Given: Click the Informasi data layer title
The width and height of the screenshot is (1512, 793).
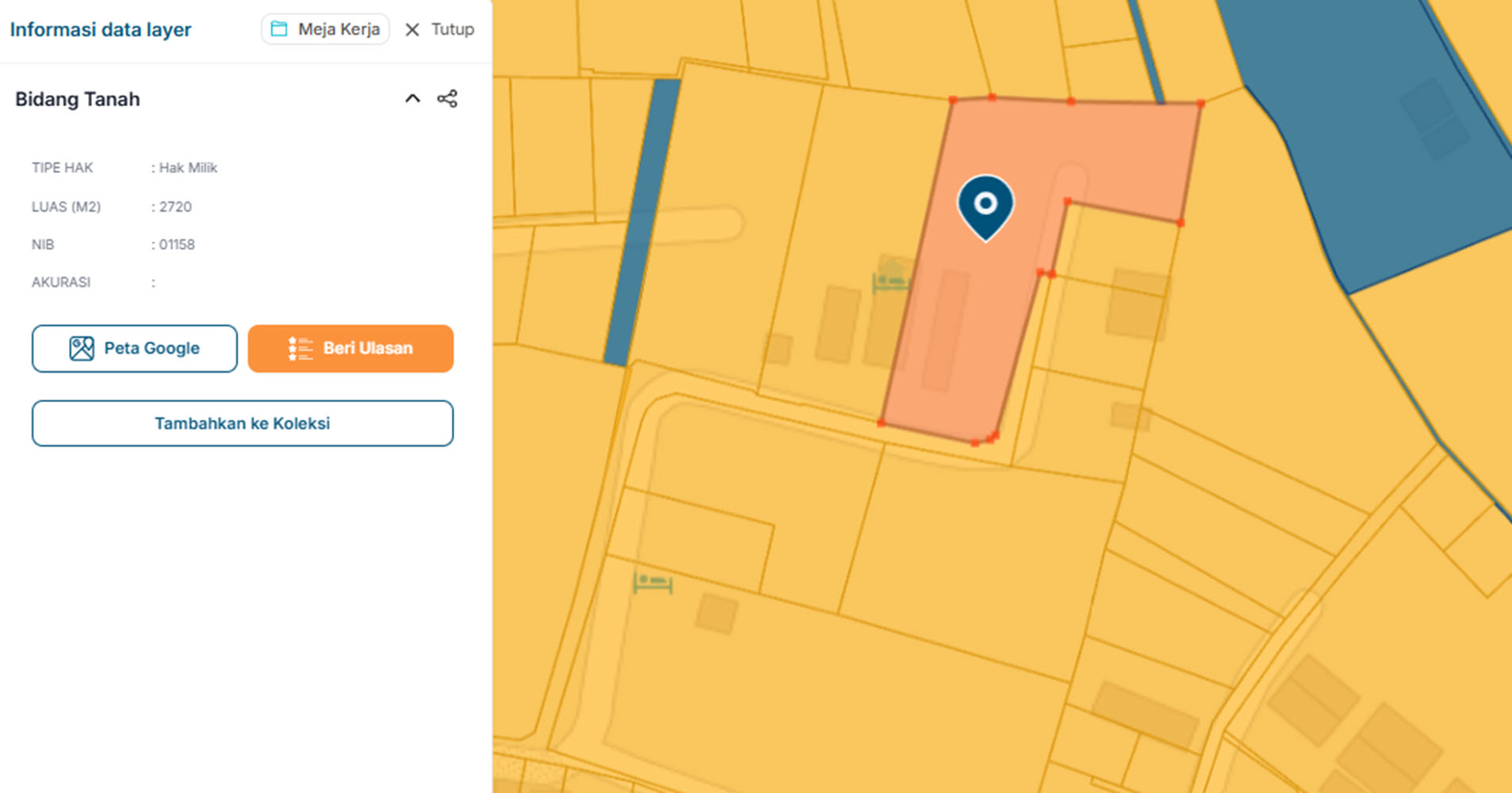Looking at the screenshot, I should click(101, 29).
